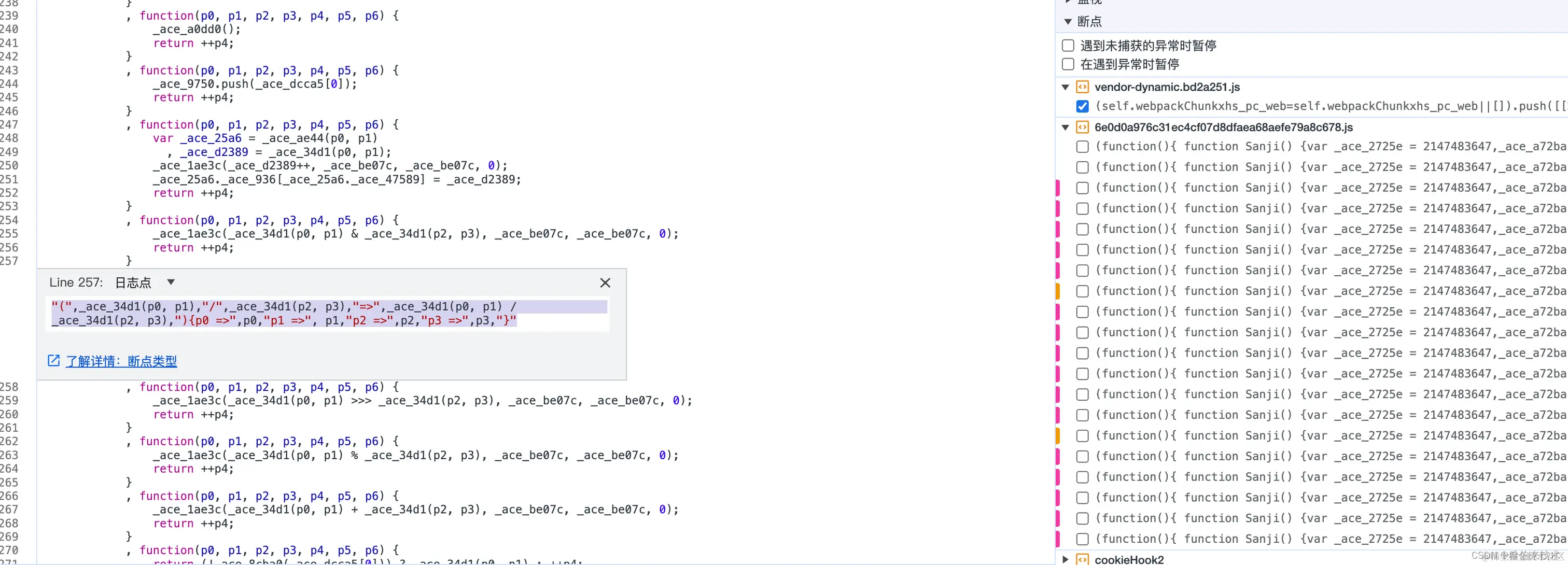
Task: Click inside the logpoint expression input field
Action: (x=329, y=313)
